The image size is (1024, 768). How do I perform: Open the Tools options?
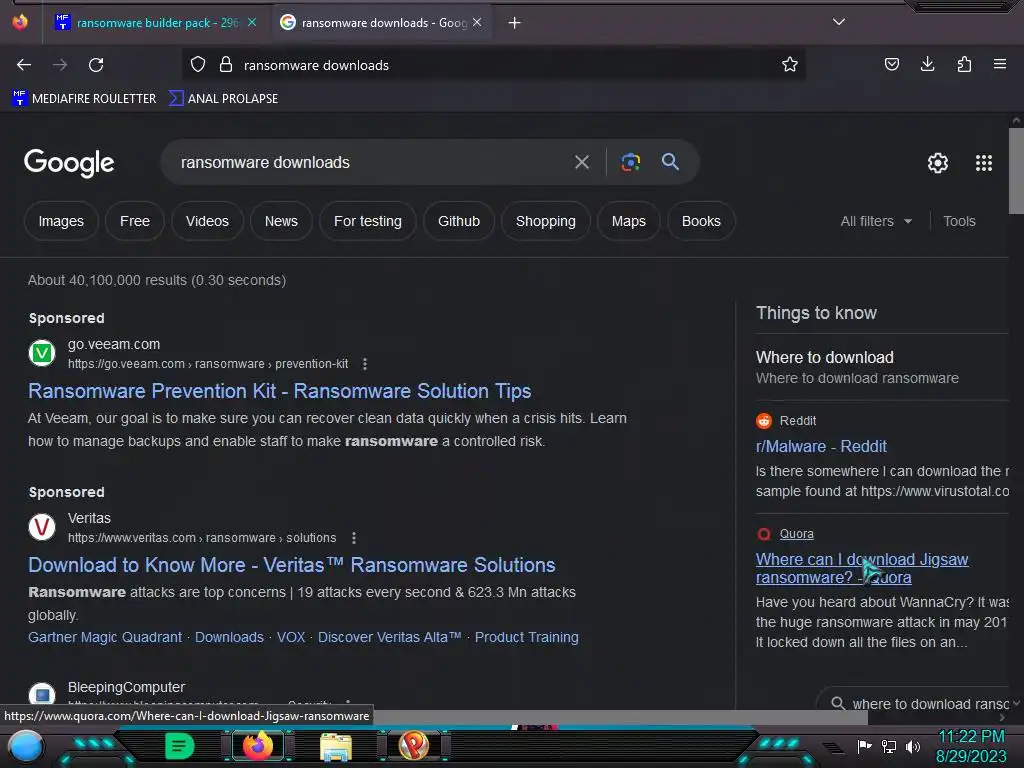(959, 221)
